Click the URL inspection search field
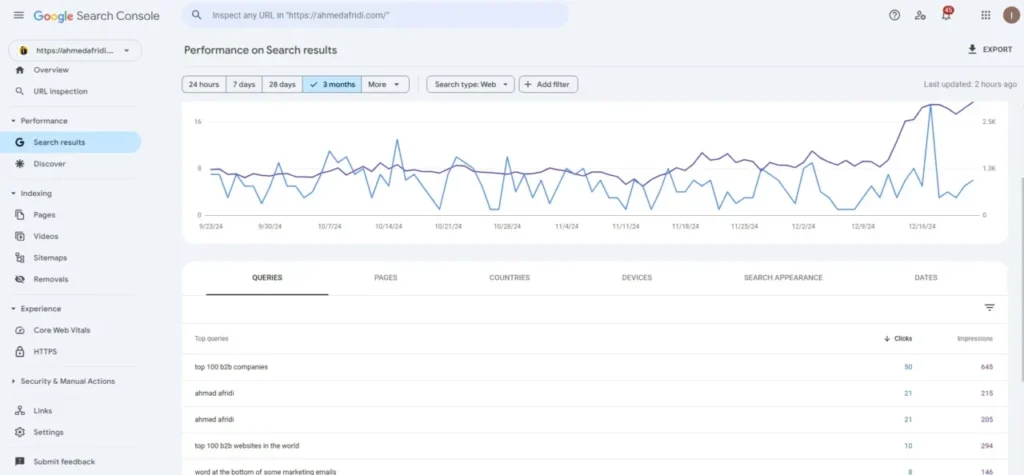 click(x=375, y=15)
